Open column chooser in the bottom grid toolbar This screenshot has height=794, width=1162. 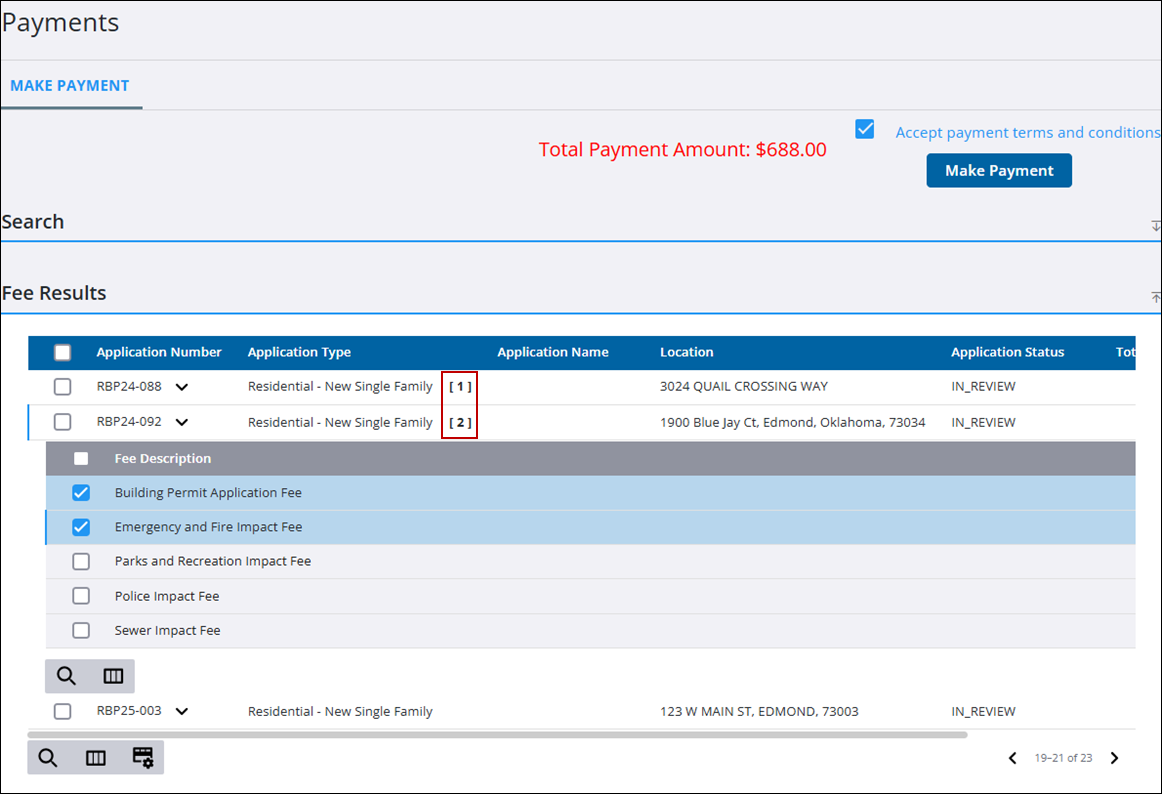(95, 758)
